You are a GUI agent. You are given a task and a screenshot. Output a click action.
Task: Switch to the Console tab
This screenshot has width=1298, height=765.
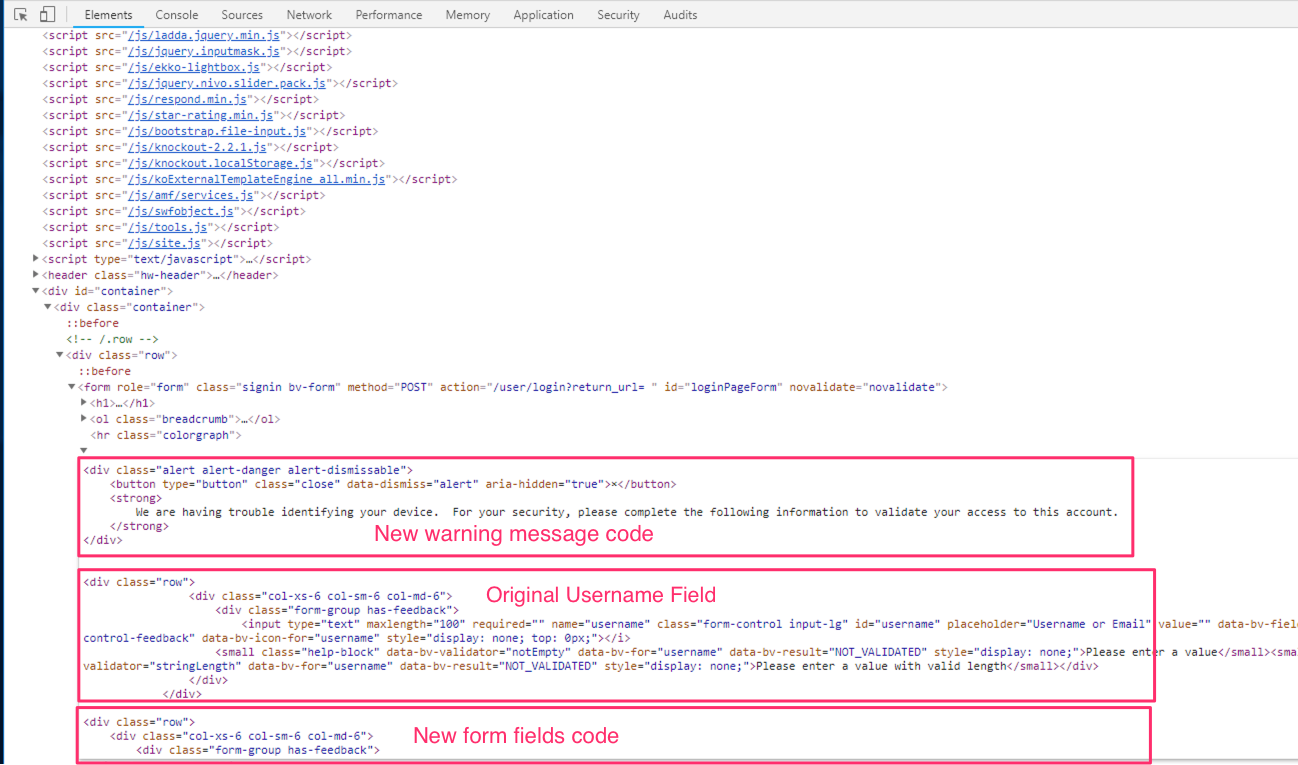(x=177, y=15)
